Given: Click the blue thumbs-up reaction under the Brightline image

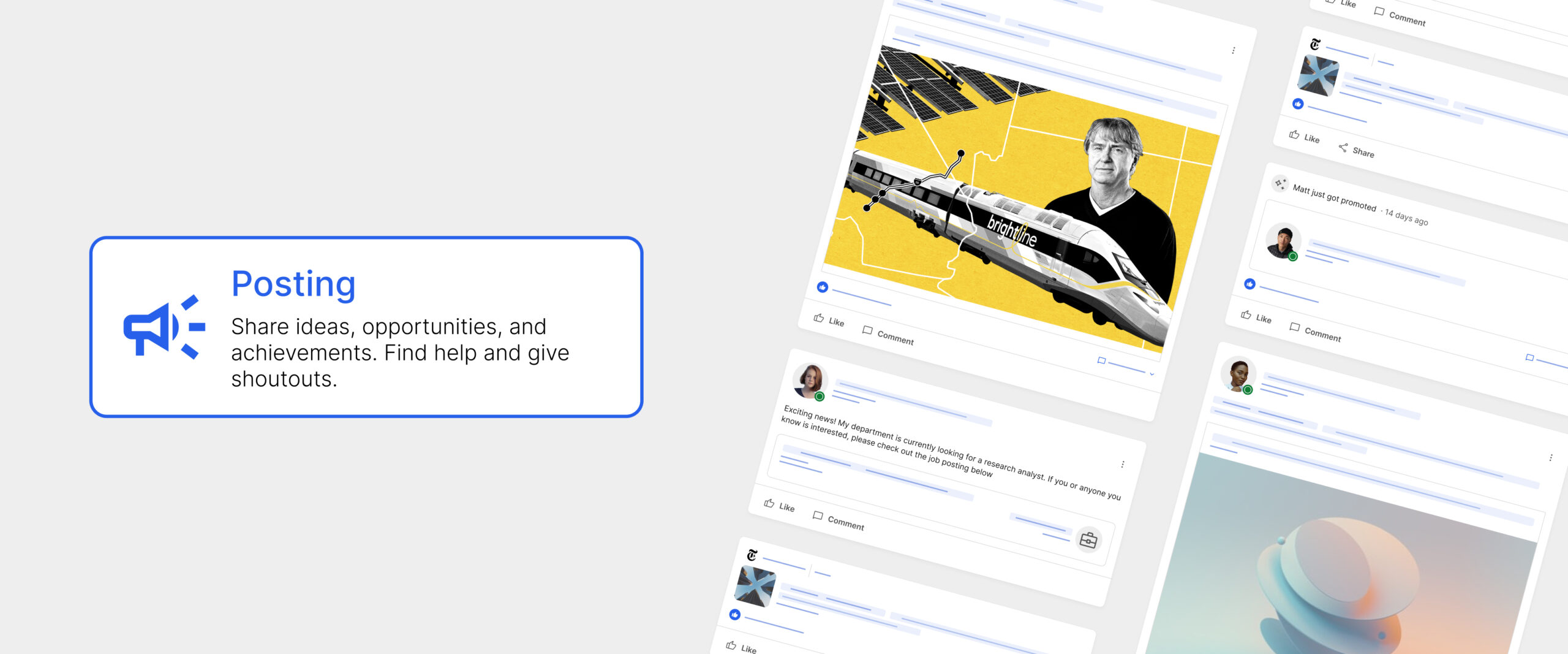Looking at the screenshot, I should [x=823, y=287].
